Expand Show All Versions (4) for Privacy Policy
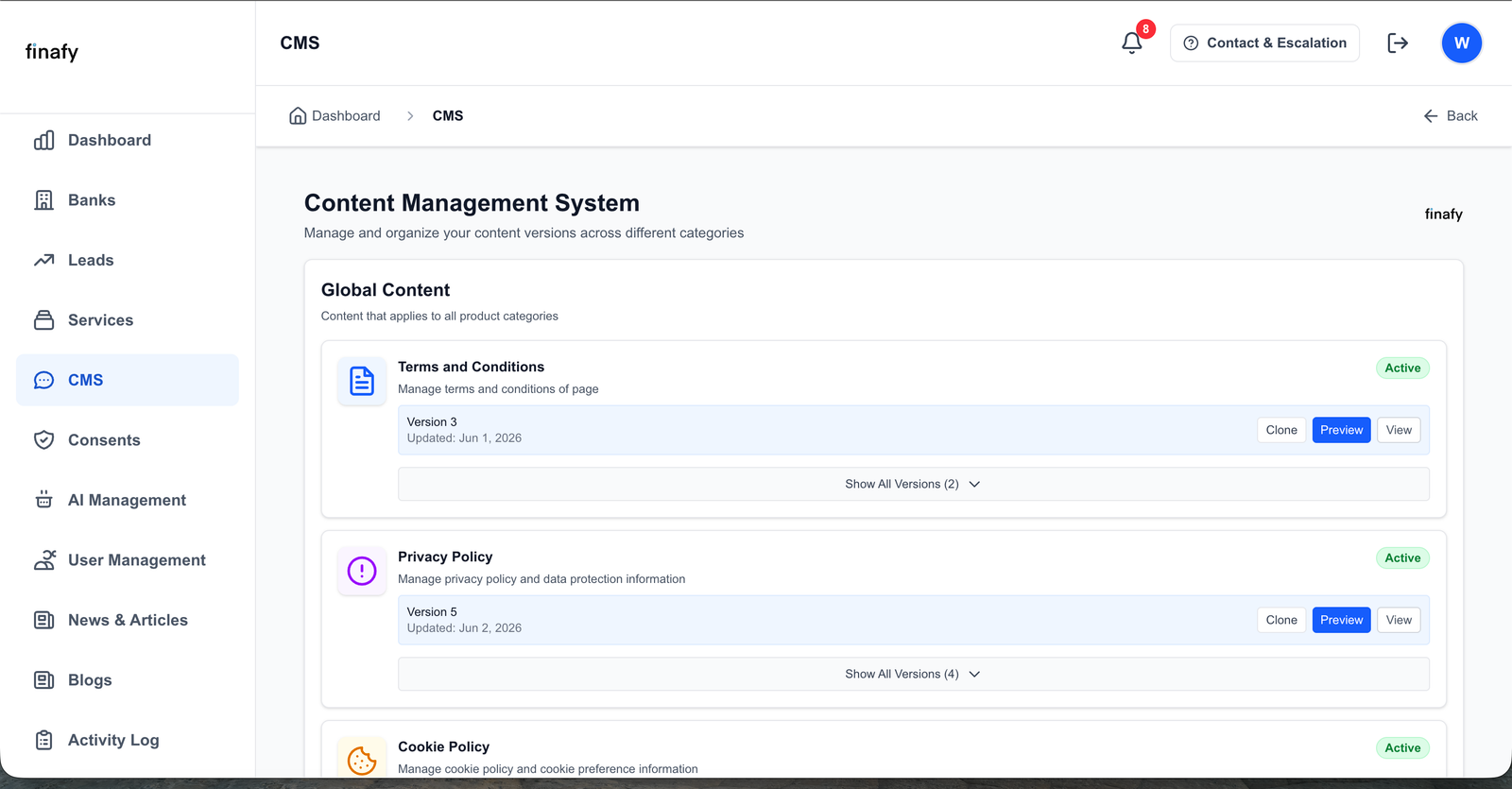 (x=913, y=674)
